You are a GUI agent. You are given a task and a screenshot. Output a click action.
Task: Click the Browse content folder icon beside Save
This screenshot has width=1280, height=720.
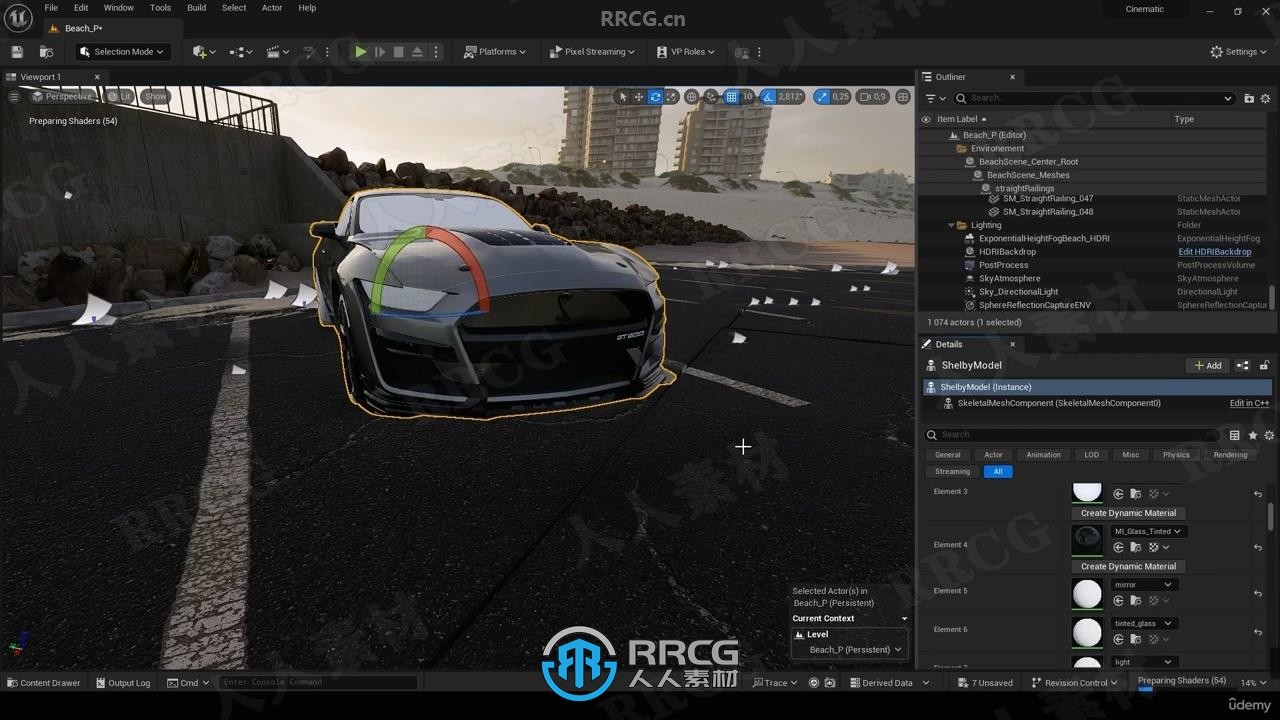click(x=46, y=52)
